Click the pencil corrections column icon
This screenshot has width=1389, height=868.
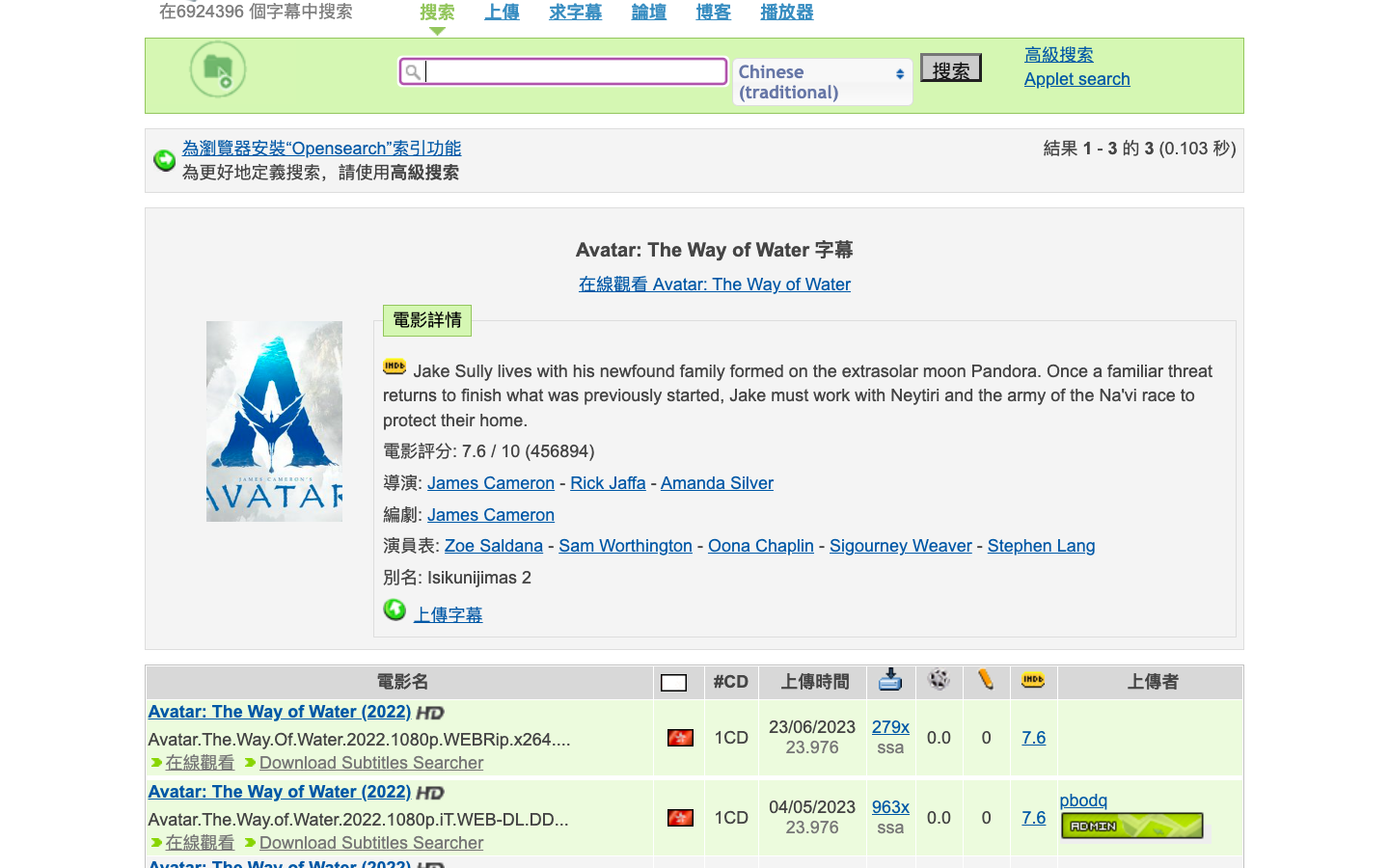pos(986,682)
